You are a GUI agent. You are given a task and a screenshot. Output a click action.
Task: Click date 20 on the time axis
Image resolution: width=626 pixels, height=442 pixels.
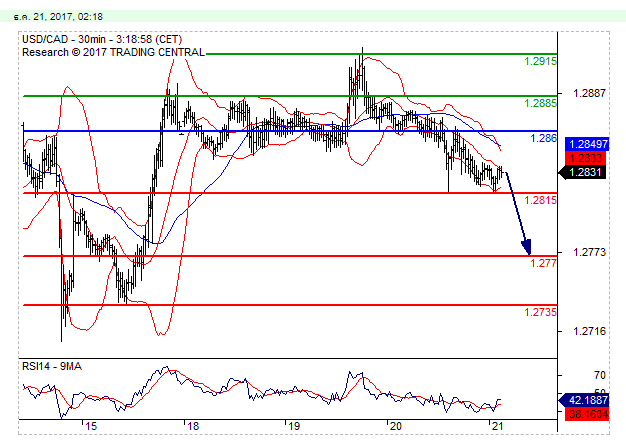(395, 426)
